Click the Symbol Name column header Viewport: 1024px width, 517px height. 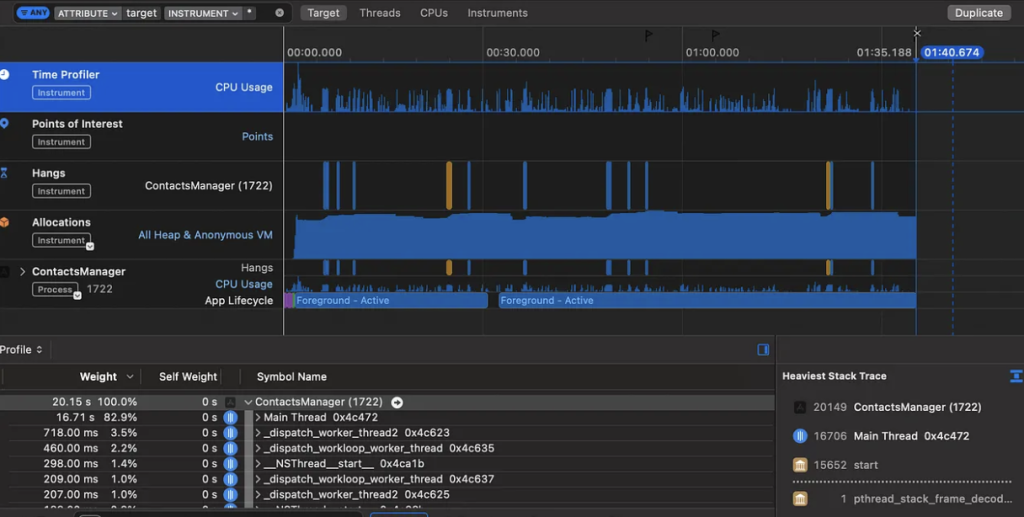click(291, 377)
